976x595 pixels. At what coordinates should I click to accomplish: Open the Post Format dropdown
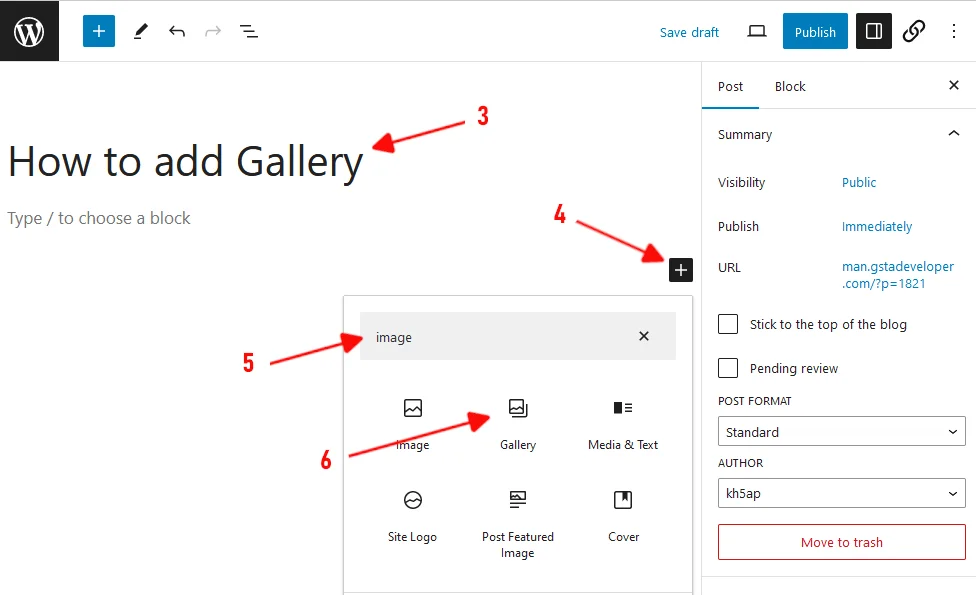point(841,432)
